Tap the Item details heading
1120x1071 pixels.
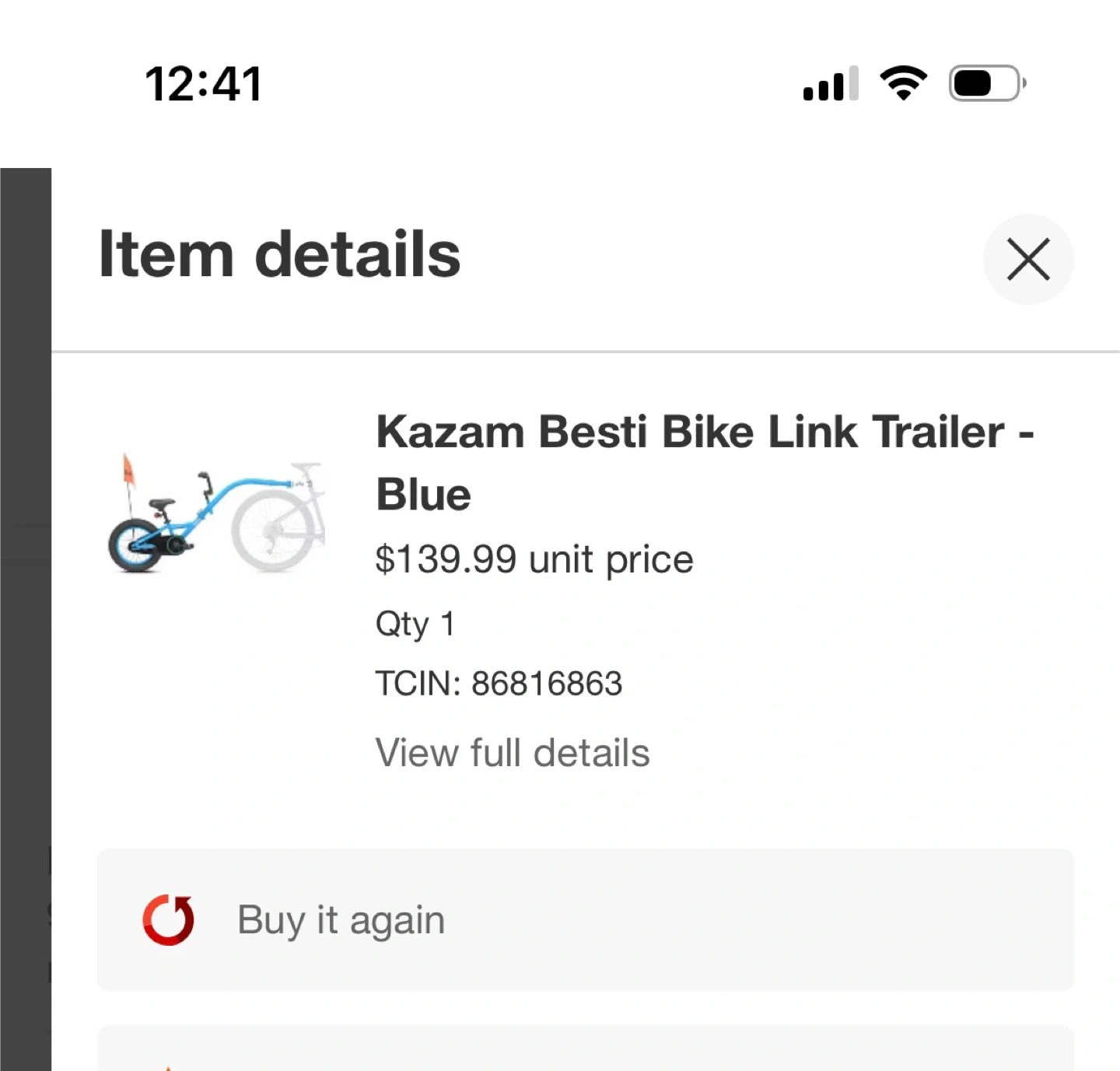279,254
